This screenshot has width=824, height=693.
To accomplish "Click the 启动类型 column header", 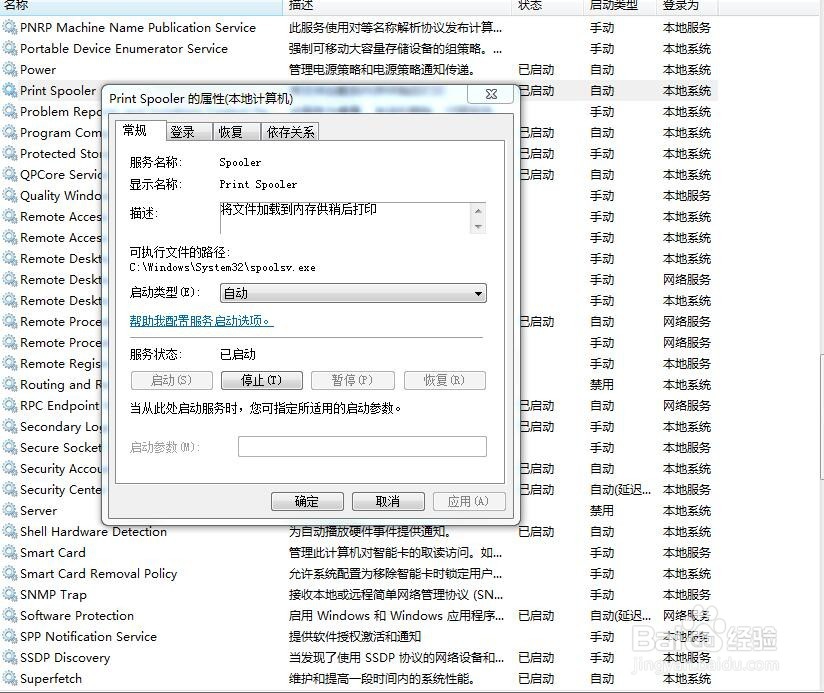I will pos(620,5).
